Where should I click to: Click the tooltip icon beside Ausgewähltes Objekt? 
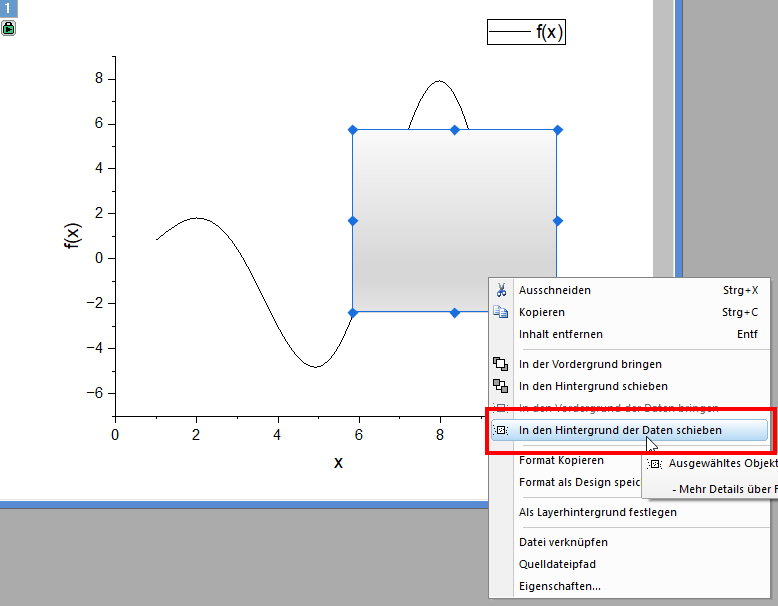pyautogui.click(x=655, y=464)
